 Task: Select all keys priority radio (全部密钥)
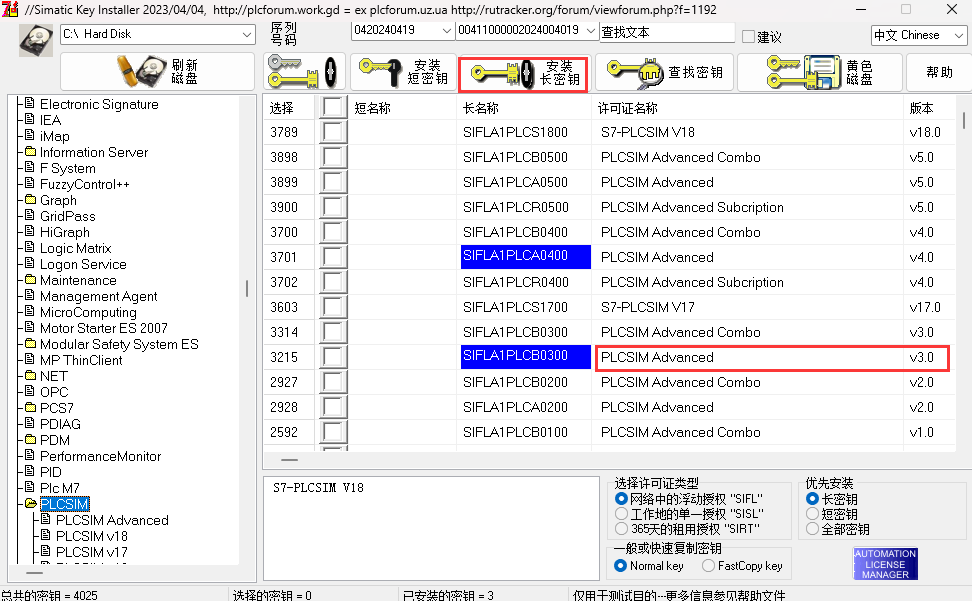(x=812, y=529)
